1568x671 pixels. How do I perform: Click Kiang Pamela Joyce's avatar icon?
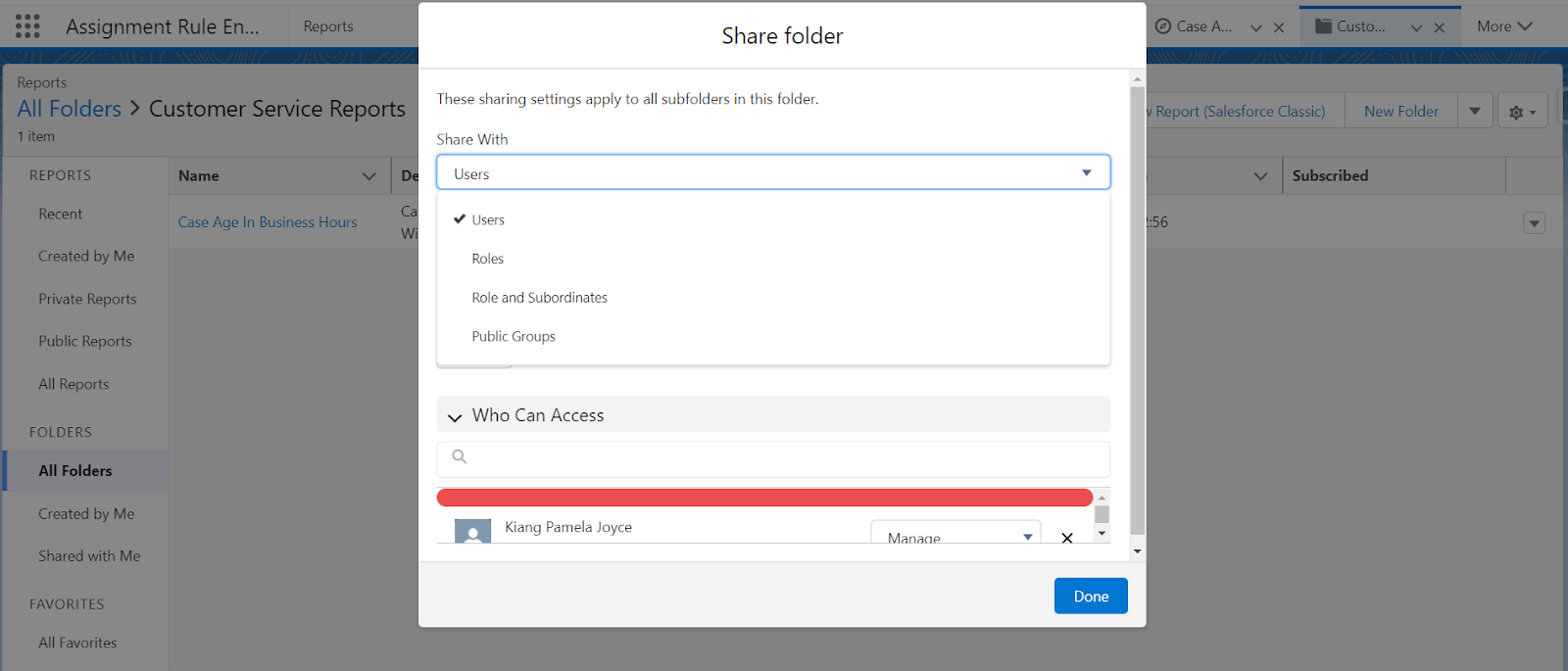(473, 531)
